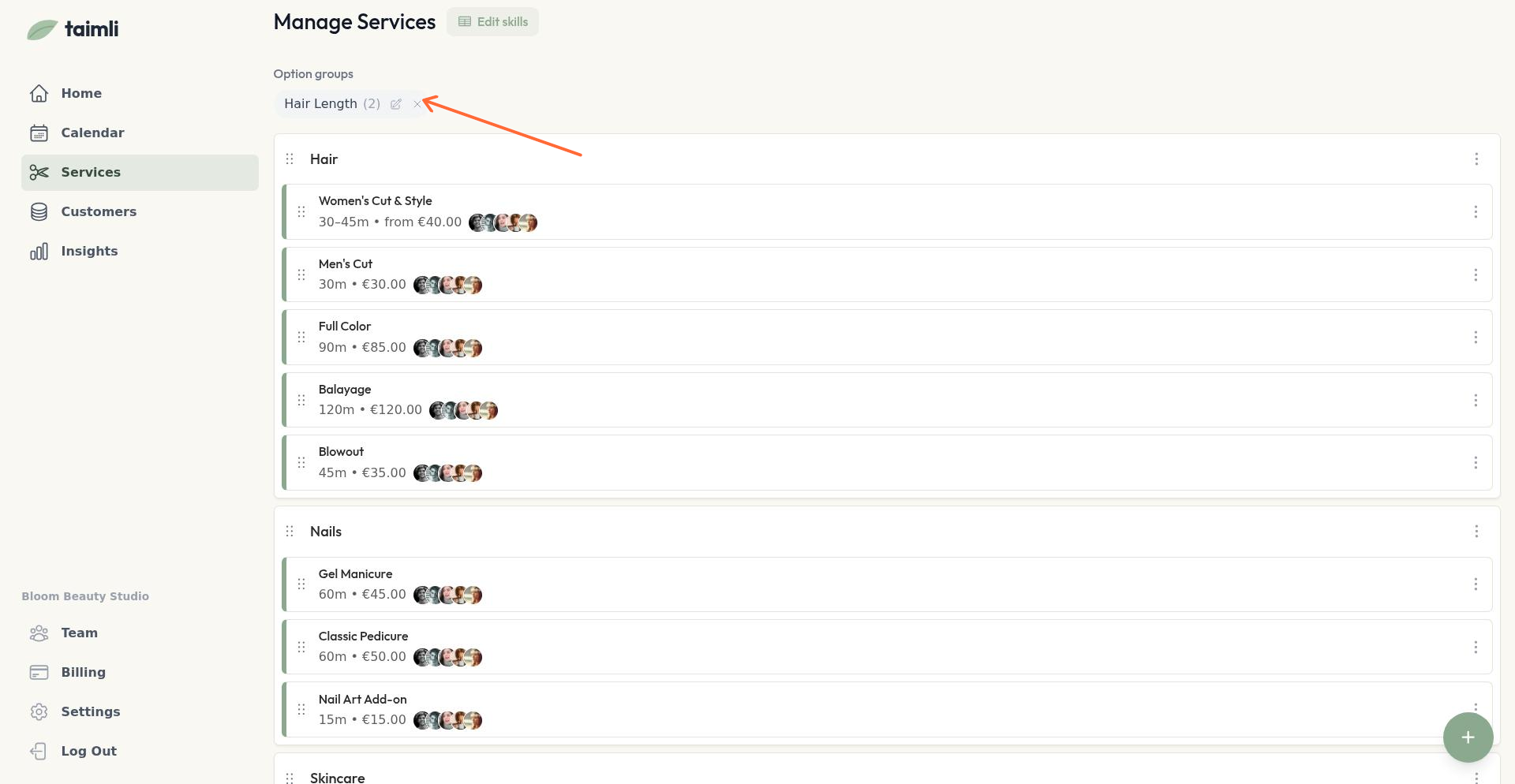Click drag handle for Hair category
1515x784 pixels.
point(290,159)
